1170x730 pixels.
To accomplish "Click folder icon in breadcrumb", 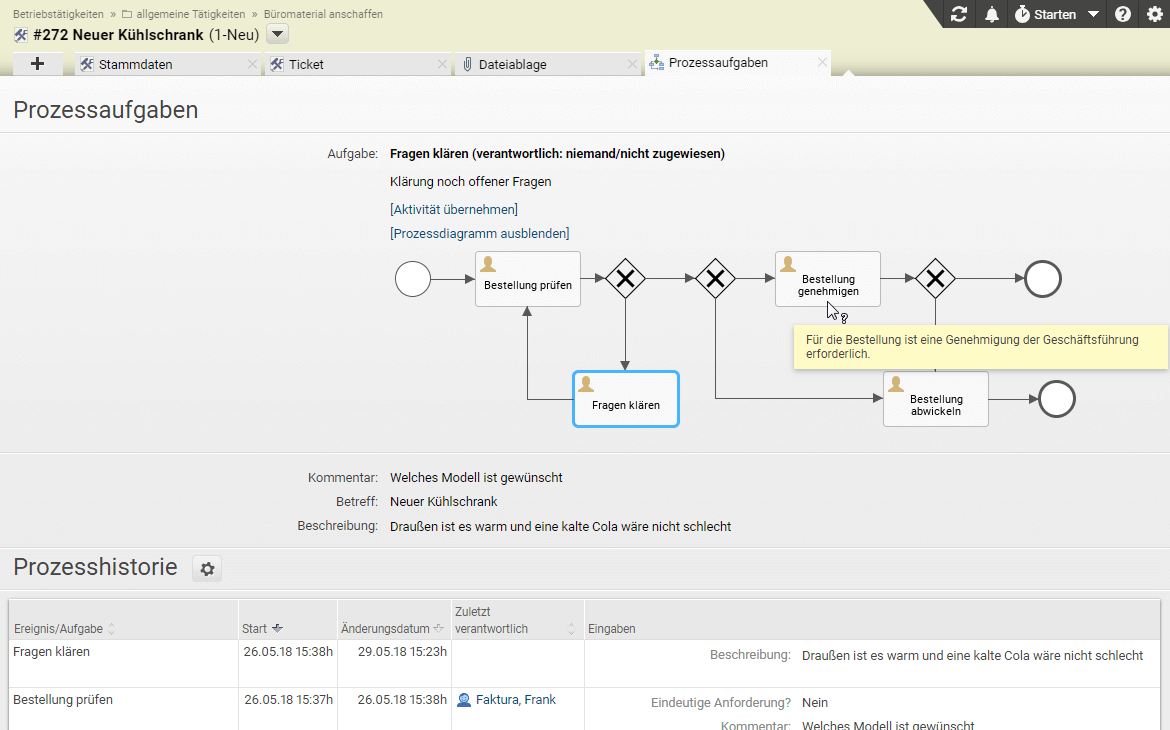I will click(x=127, y=14).
